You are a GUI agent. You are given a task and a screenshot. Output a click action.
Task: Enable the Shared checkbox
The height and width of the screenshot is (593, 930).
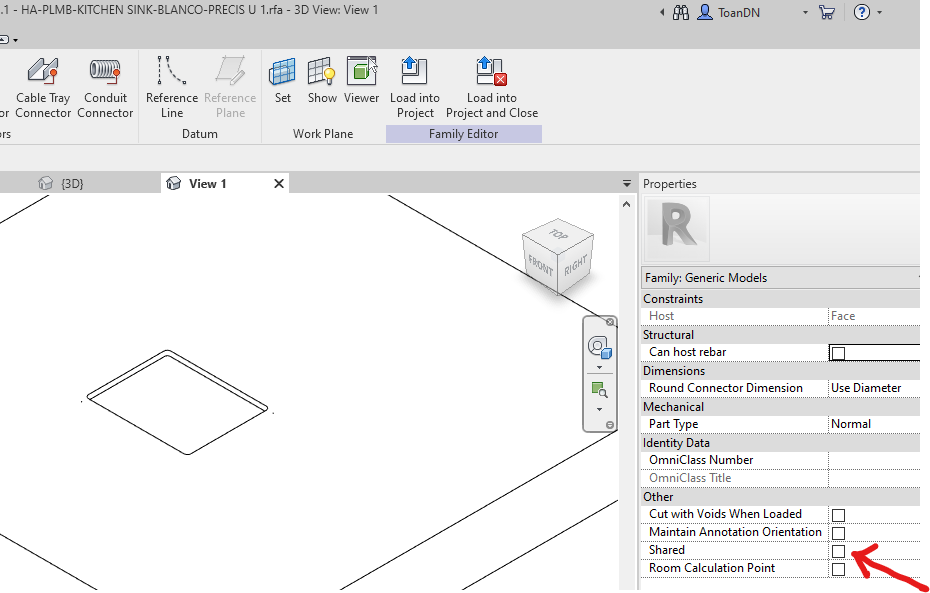coord(837,550)
